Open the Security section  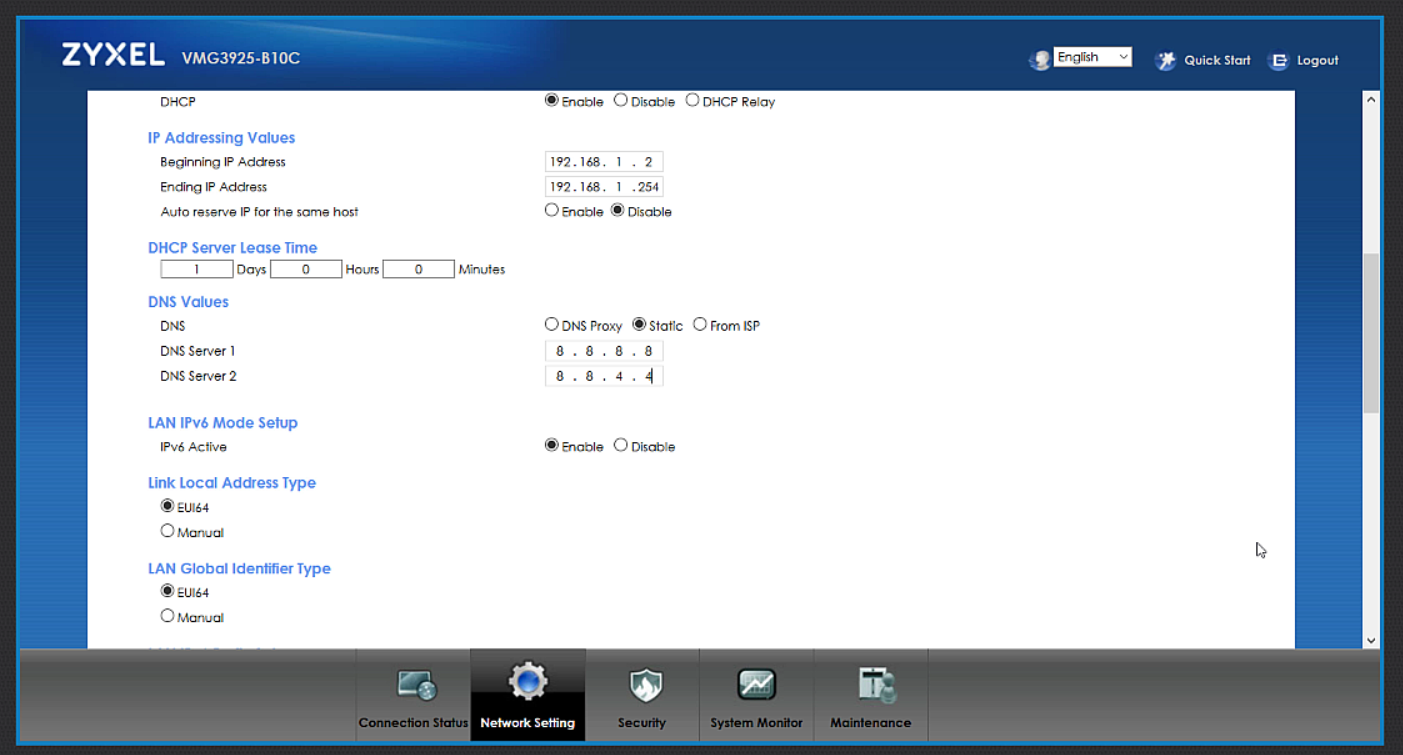pyautogui.click(x=642, y=695)
